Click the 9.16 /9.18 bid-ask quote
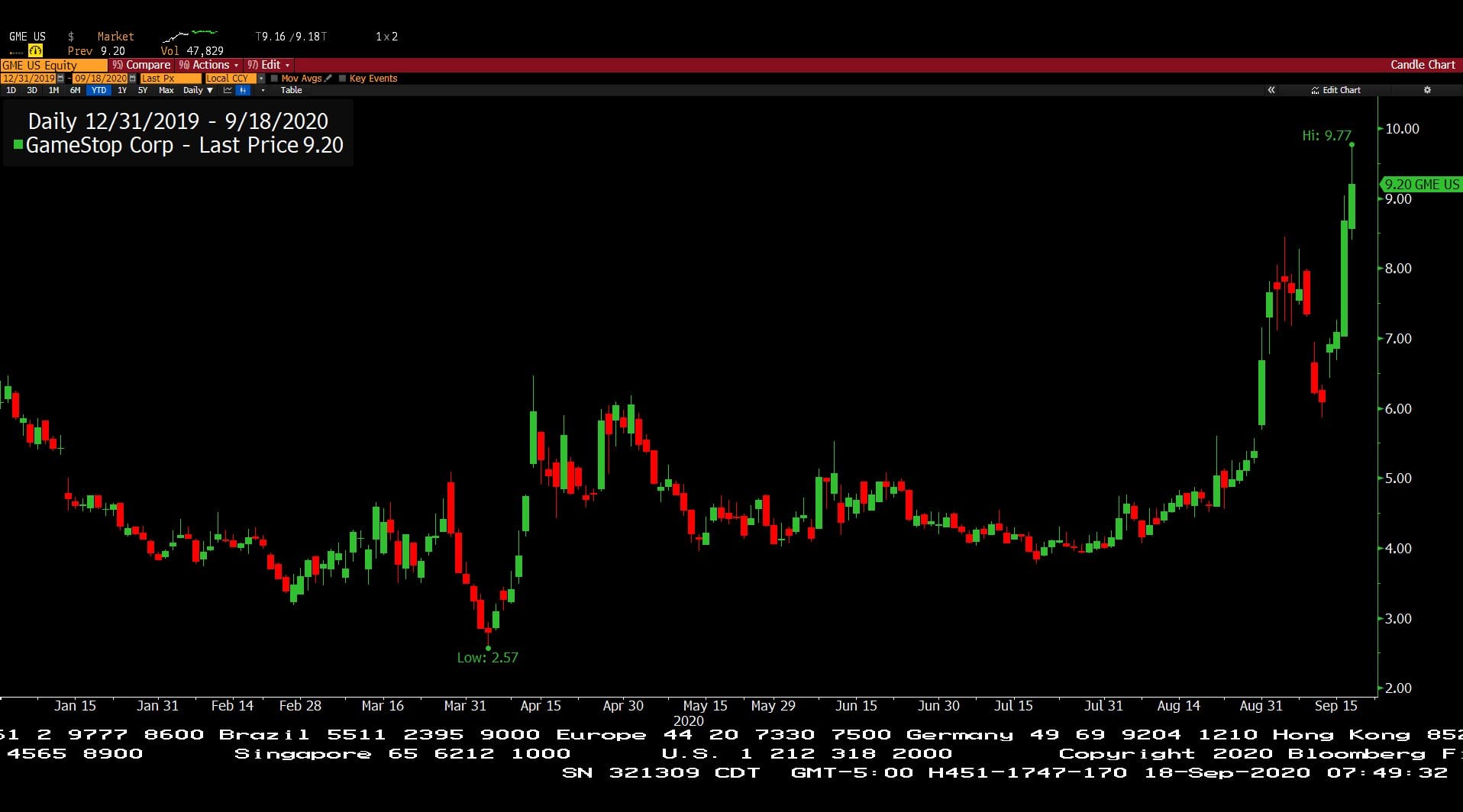Screen dimensions: 1463x812 (291, 36)
